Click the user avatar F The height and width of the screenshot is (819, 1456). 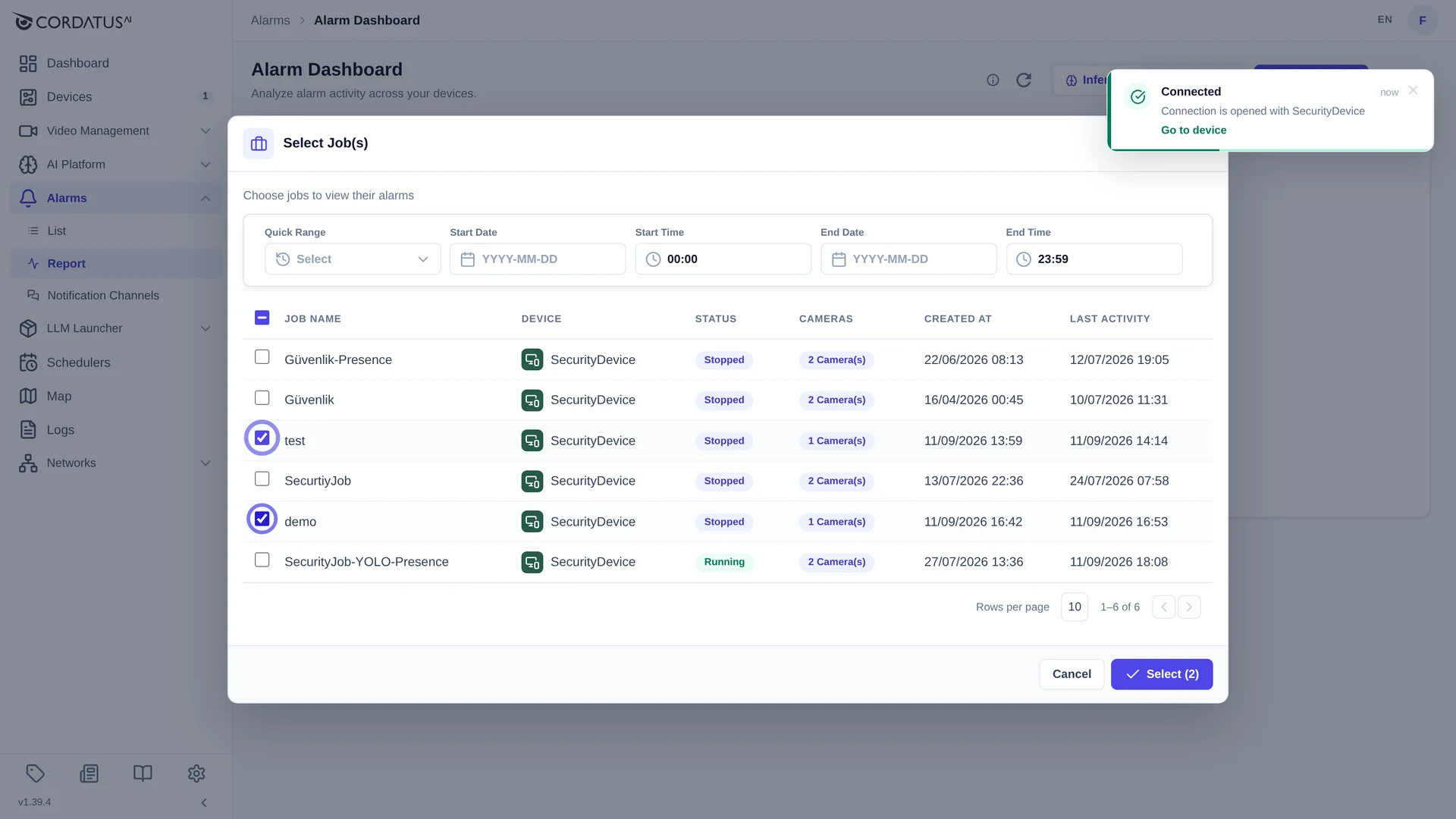[x=1423, y=20]
